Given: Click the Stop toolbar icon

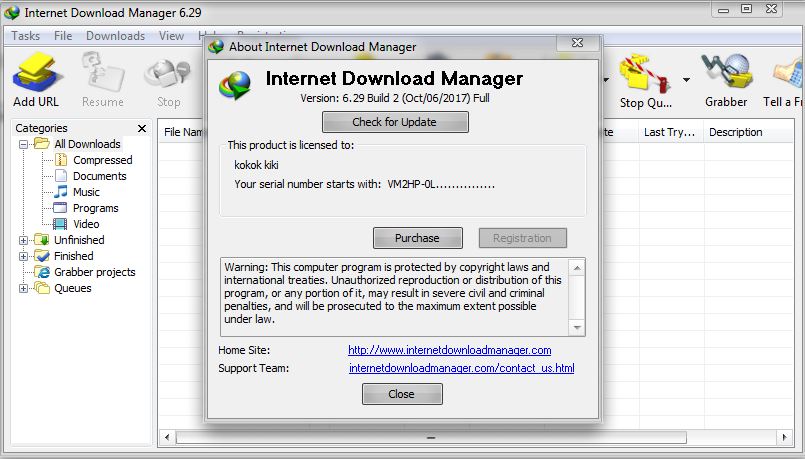Looking at the screenshot, I should click(x=168, y=72).
